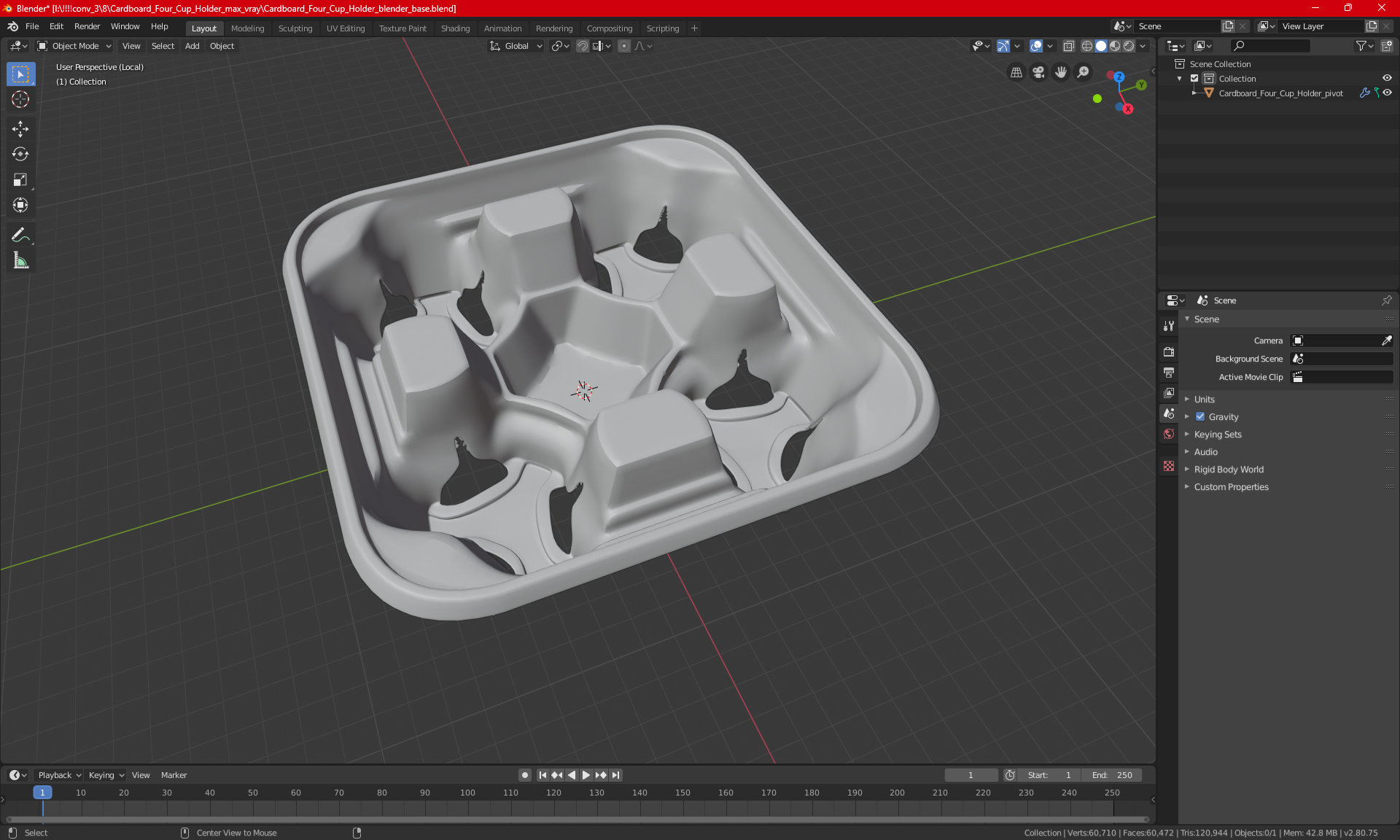Click the End frame 250 field
This screenshot has width=1400, height=840.
tap(1112, 775)
